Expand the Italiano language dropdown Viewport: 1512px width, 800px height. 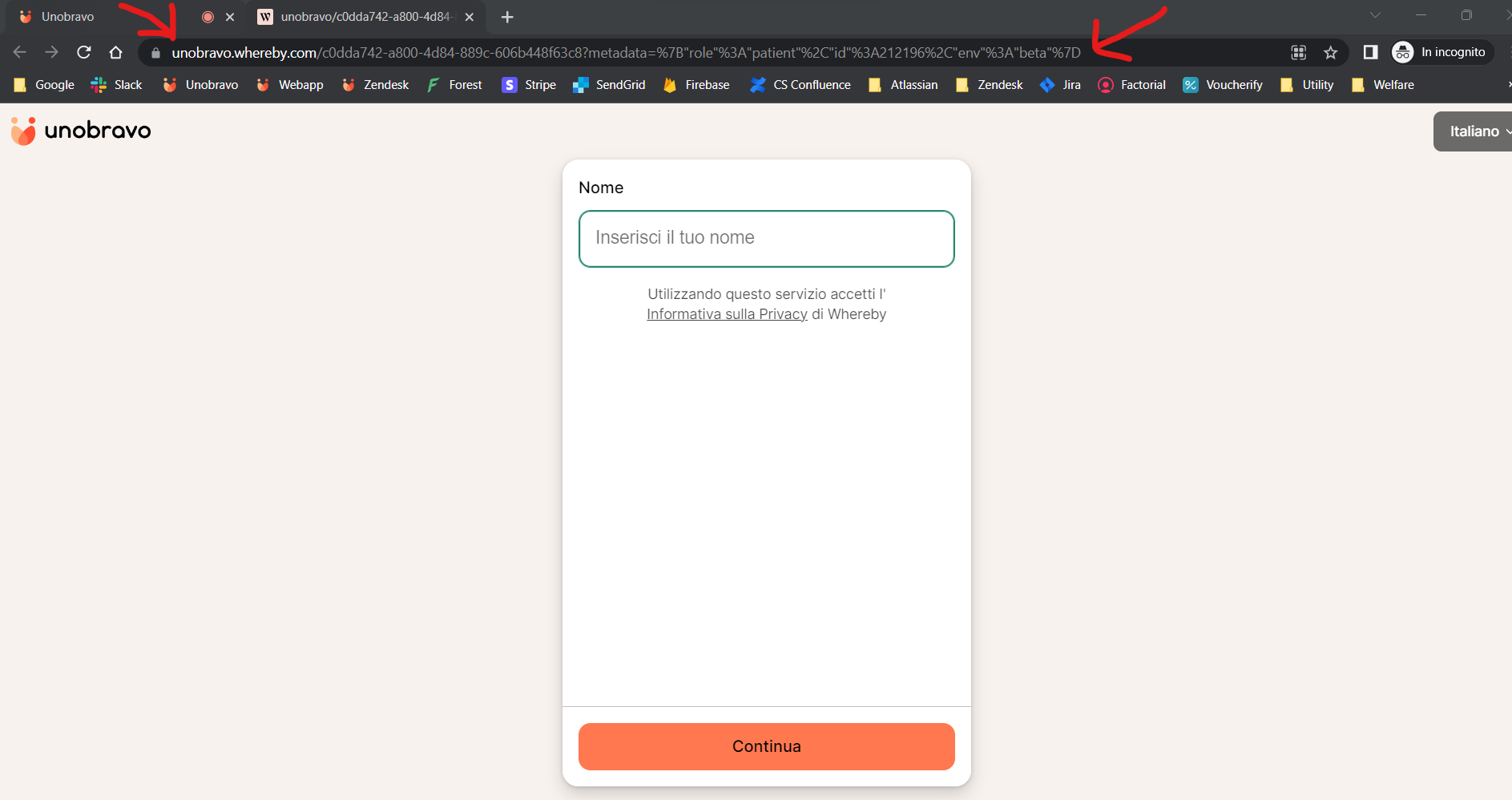click(x=1475, y=131)
